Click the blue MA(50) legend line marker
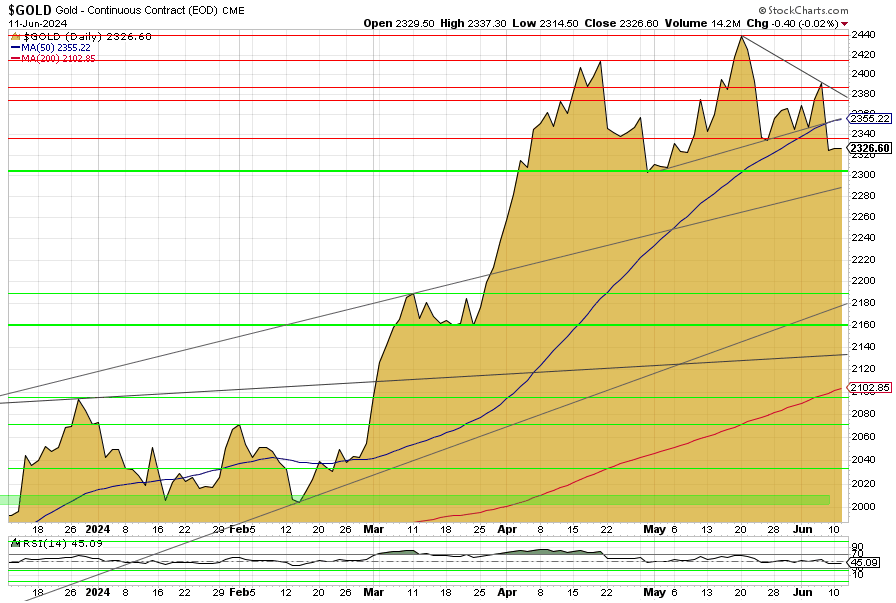 click(x=14, y=47)
